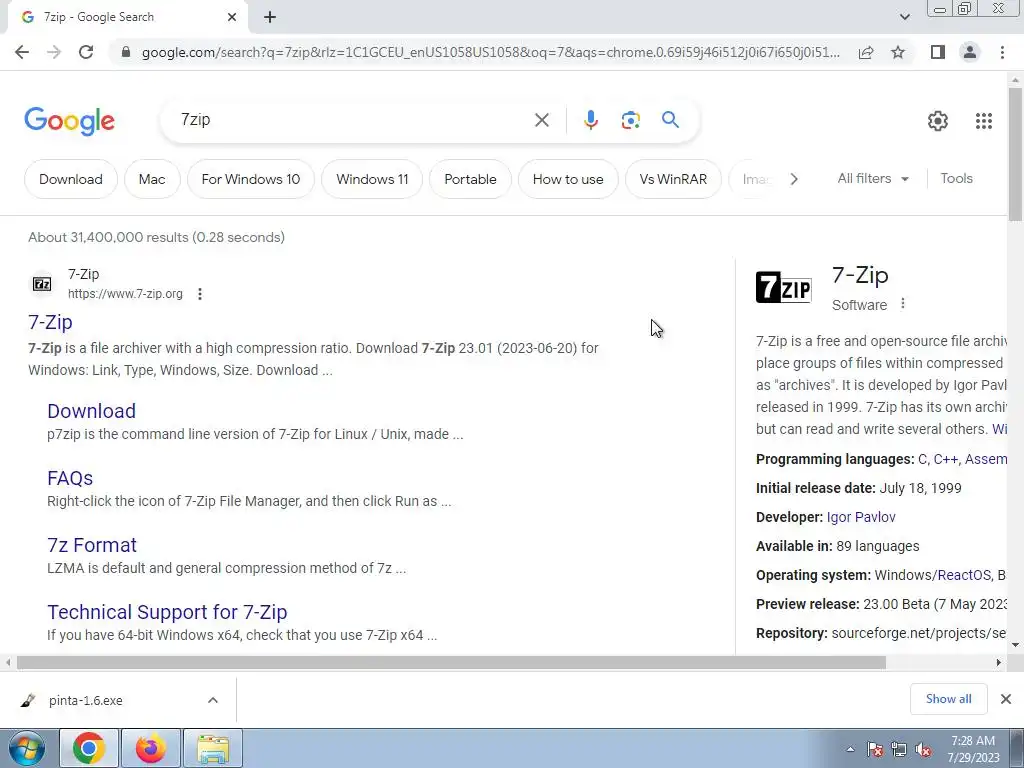Bookmark this page with the star
The height and width of the screenshot is (768, 1024).
(x=898, y=52)
